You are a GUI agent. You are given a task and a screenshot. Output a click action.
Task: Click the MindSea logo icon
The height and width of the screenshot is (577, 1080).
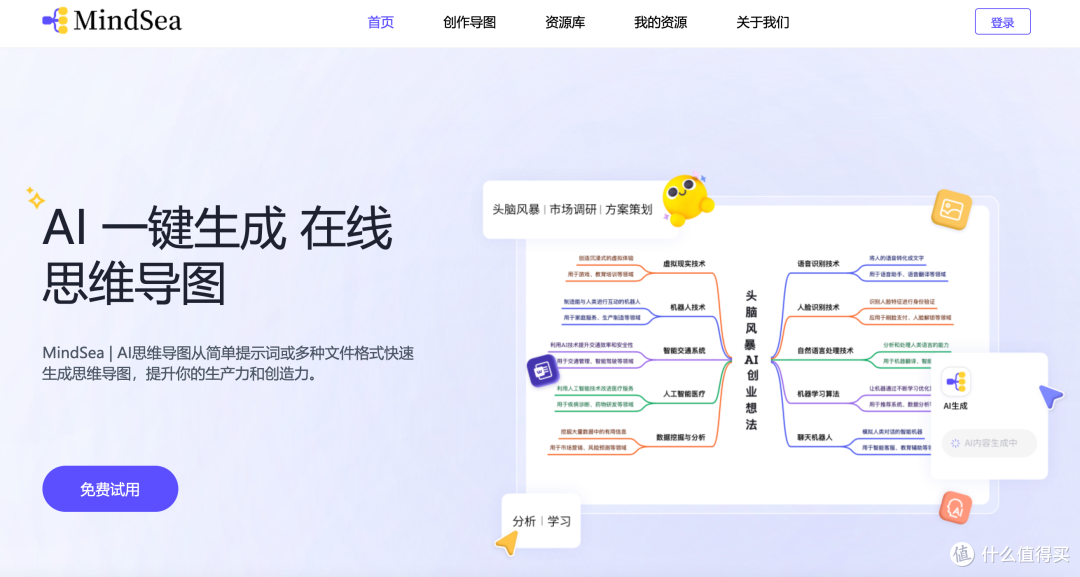tap(56, 21)
